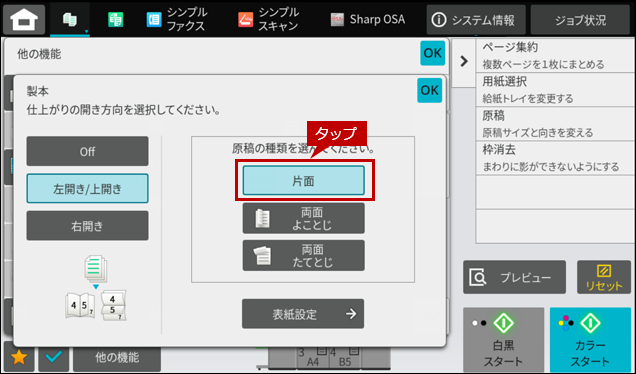The width and height of the screenshot is (636, 374).
Task: Tap the プレビュー preview button
Action: tap(514, 277)
